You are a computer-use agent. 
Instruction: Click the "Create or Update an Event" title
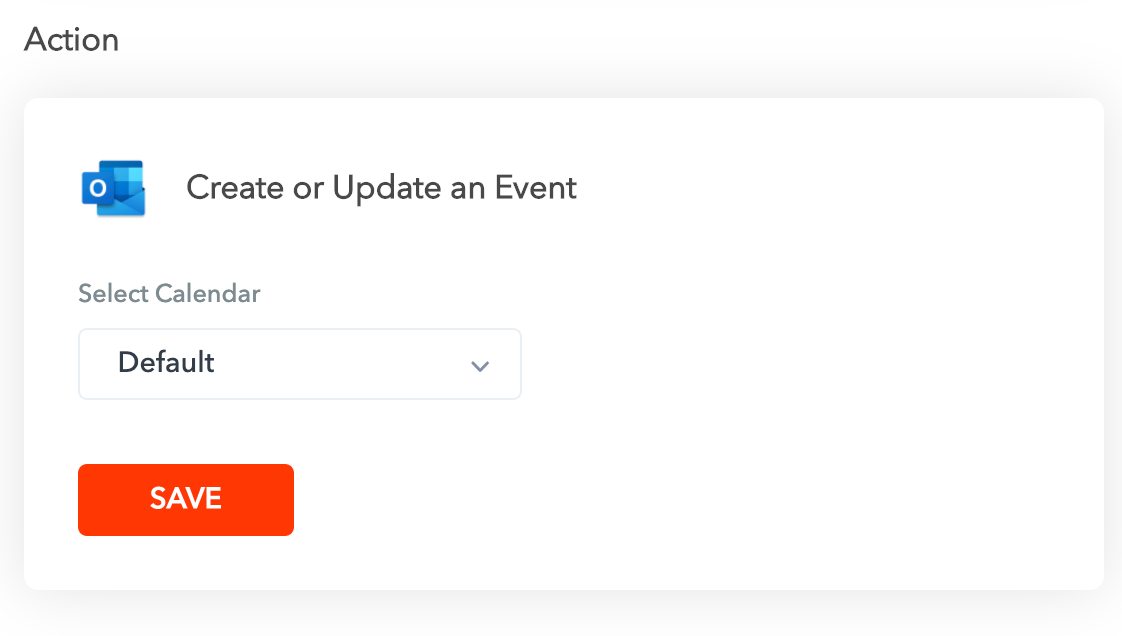381,188
